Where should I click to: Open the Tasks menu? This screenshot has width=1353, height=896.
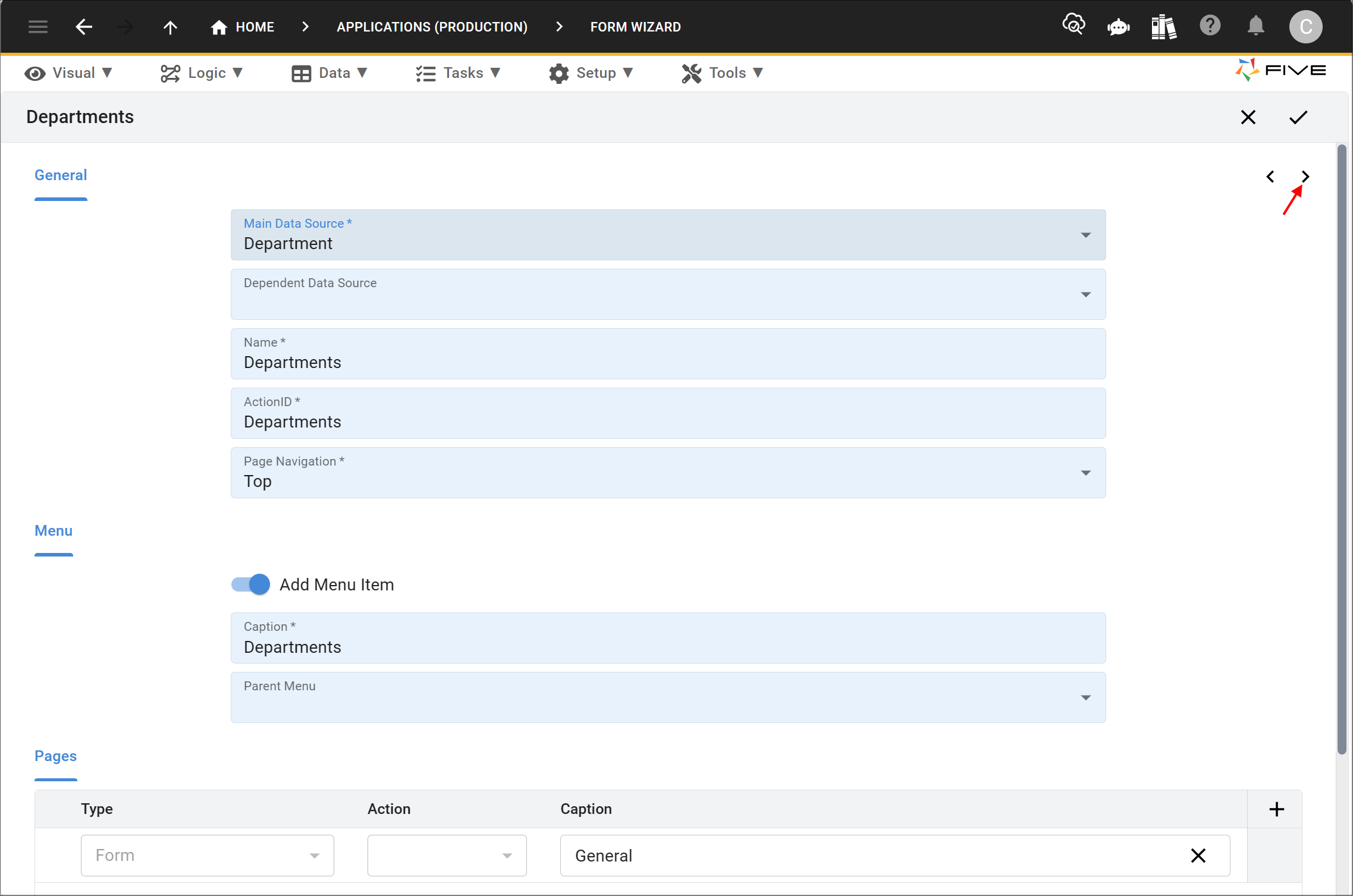pos(458,73)
